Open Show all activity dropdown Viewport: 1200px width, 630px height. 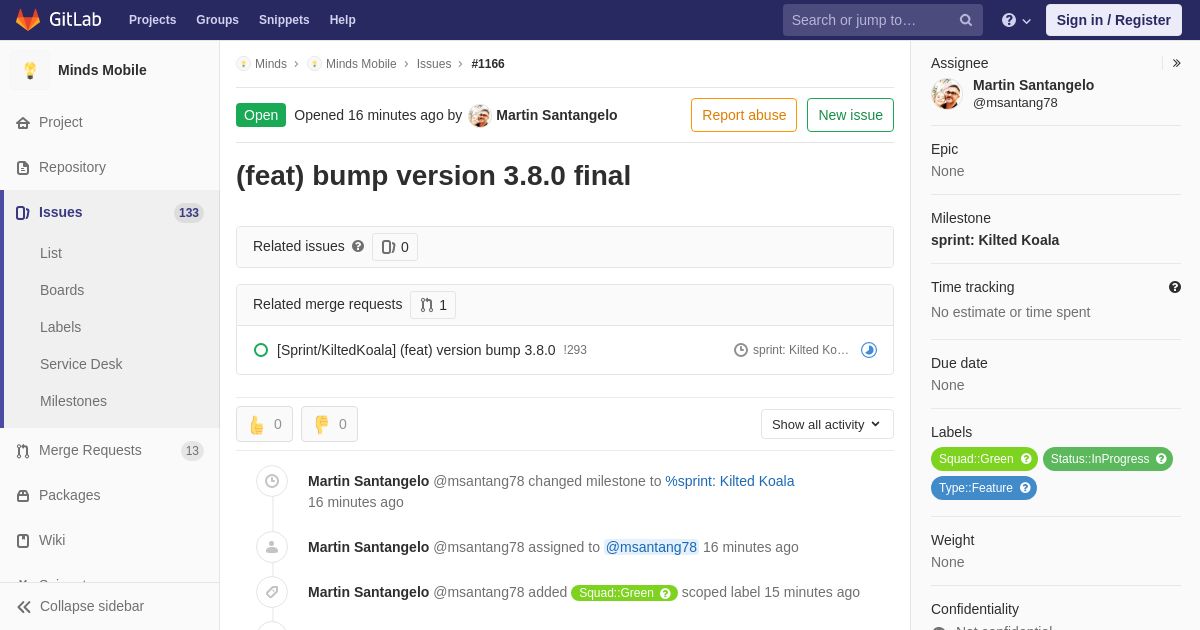point(827,424)
